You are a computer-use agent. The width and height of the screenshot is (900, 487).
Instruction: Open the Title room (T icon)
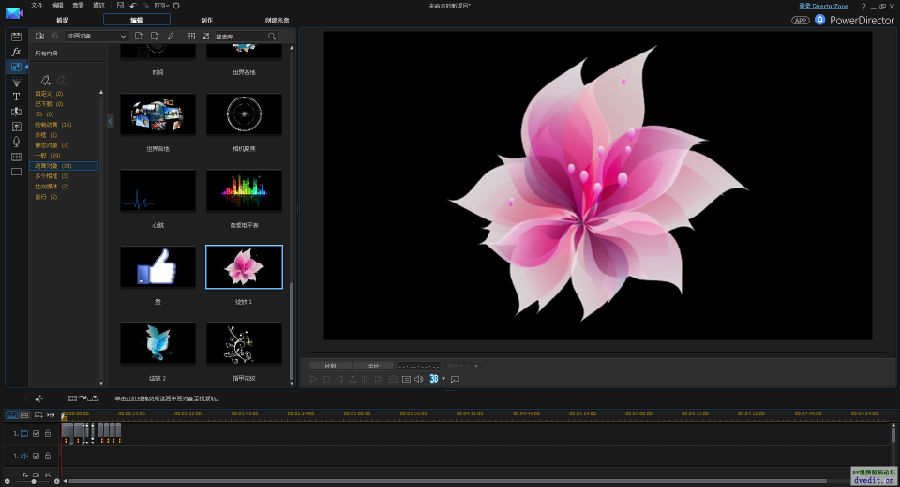[16, 96]
